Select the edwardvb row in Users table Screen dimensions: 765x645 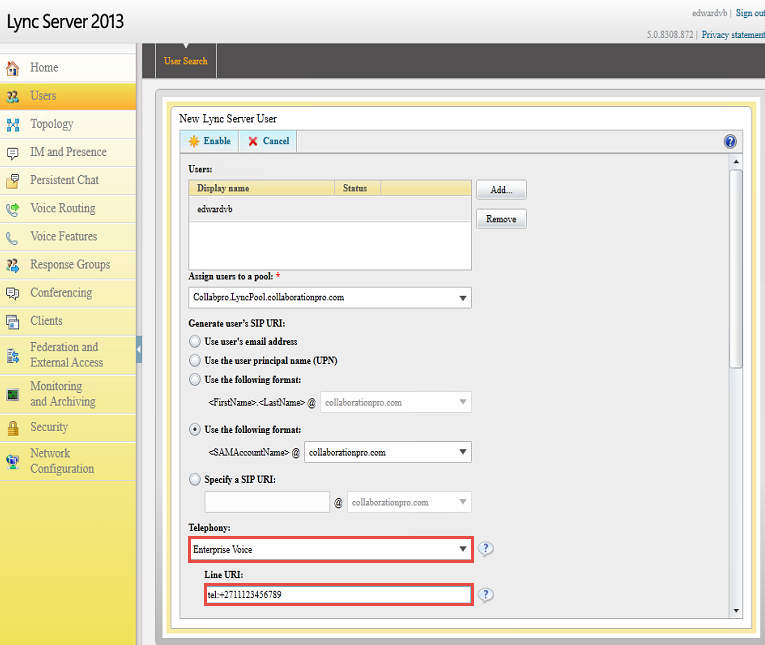[x=330, y=209]
